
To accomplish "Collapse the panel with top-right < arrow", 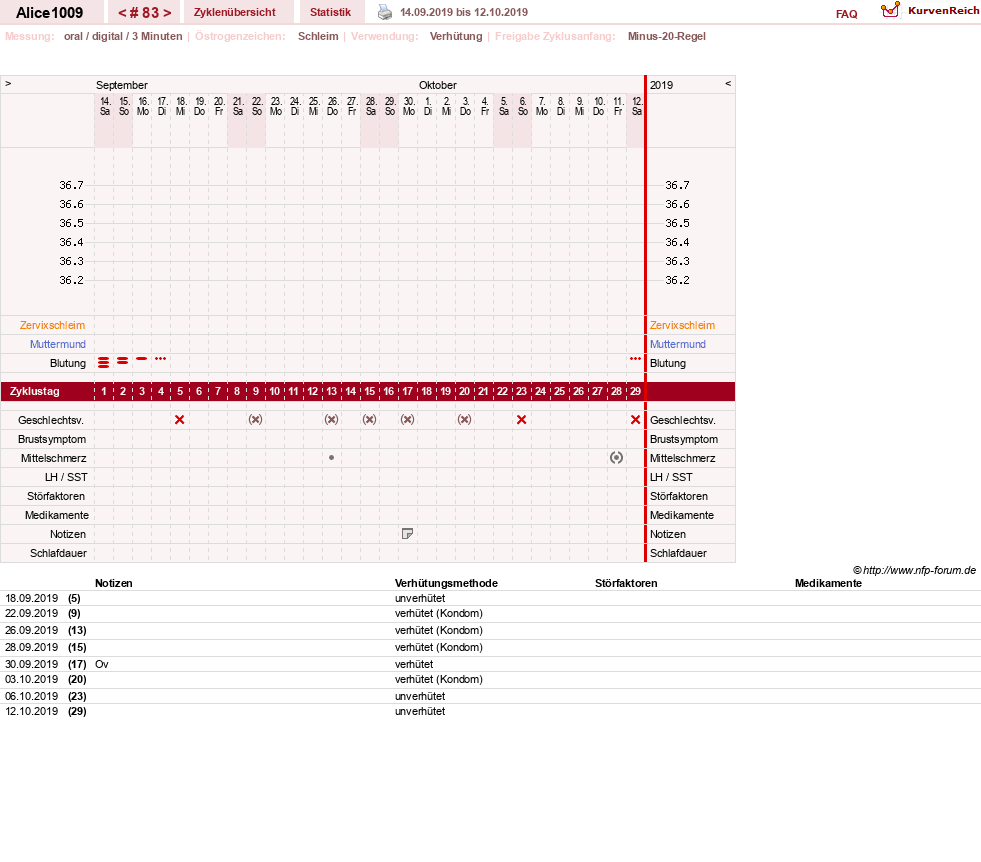I will click(x=728, y=83).
